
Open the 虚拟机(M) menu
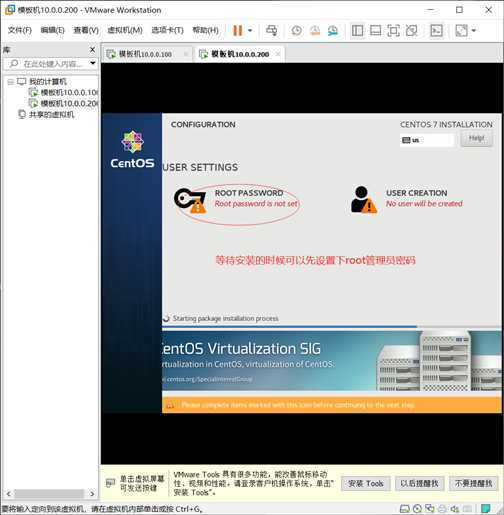point(125,30)
